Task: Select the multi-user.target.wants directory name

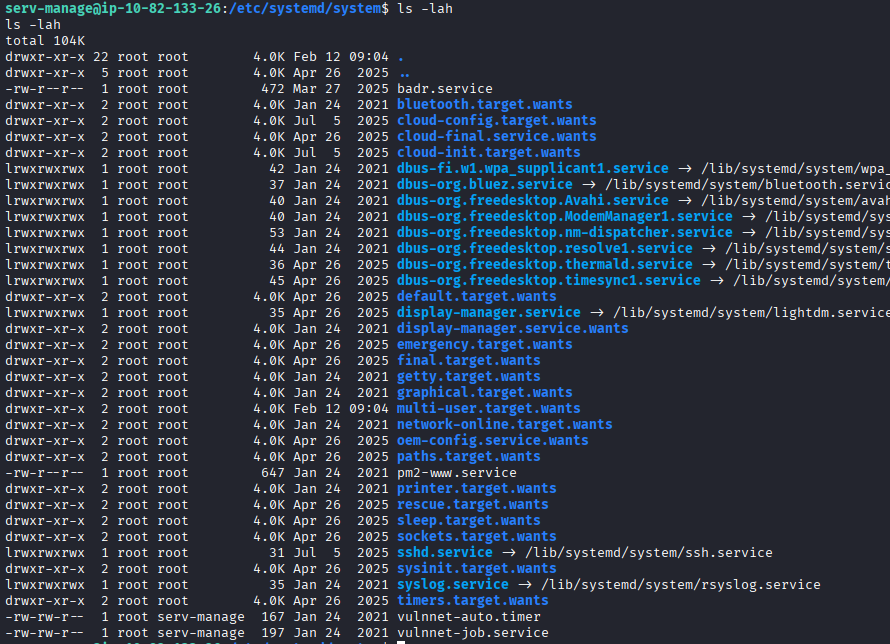Action: pyautogui.click(x=488, y=408)
